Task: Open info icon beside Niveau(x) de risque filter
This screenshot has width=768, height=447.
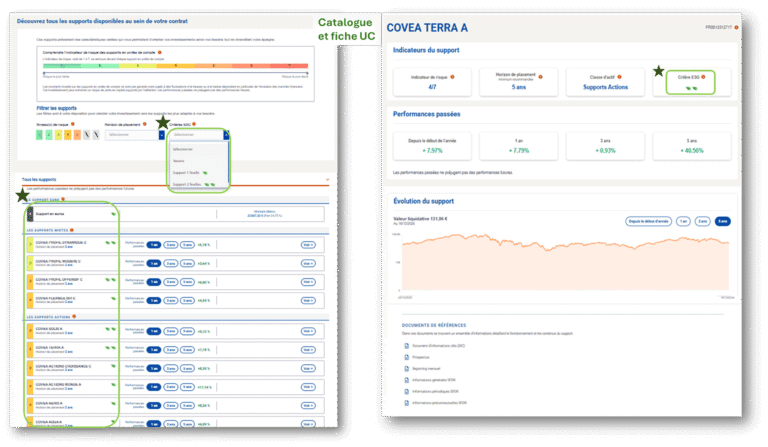Action: (x=72, y=124)
